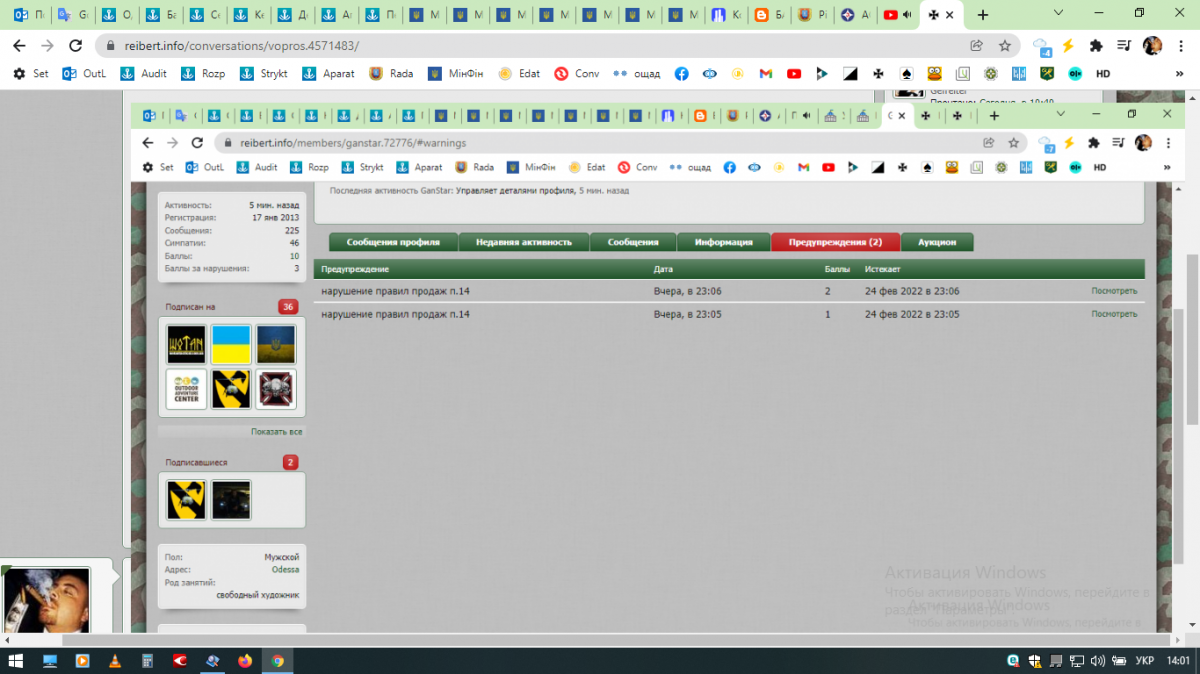The width and height of the screenshot is (1200, 674).
Task: Open the Odessa address link
Action: pyautogui.click(x=285, y=569)
